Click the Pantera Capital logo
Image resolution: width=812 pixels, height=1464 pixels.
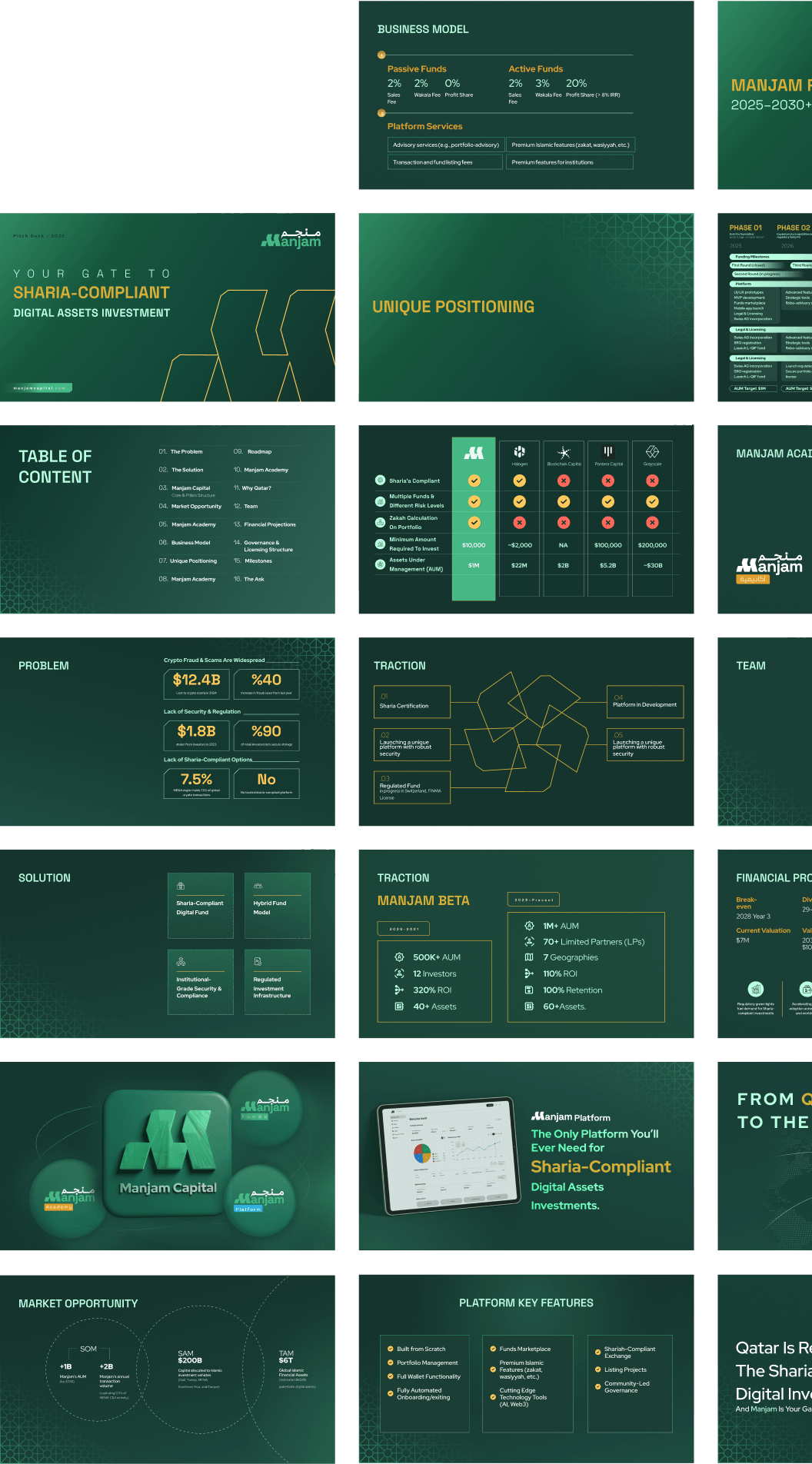coord(608,451)
